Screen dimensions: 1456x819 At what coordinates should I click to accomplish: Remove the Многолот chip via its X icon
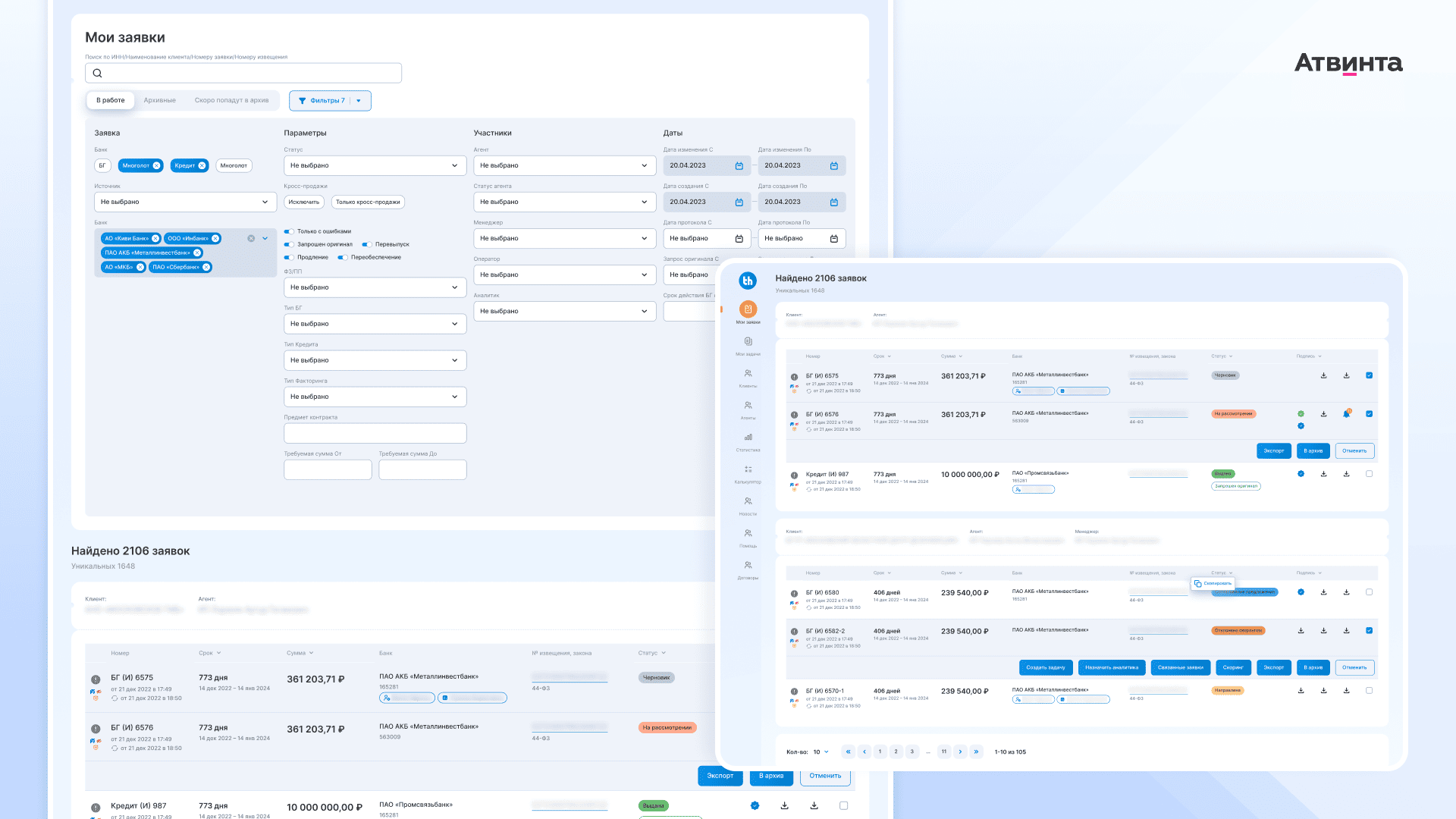pyautogui.click(x=156, y=165)
